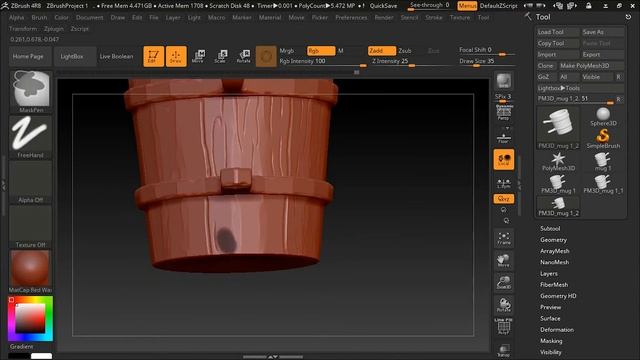Expand the NanoMesh section
The width and height of the screenshot is (640, 360).
[554, 262]
